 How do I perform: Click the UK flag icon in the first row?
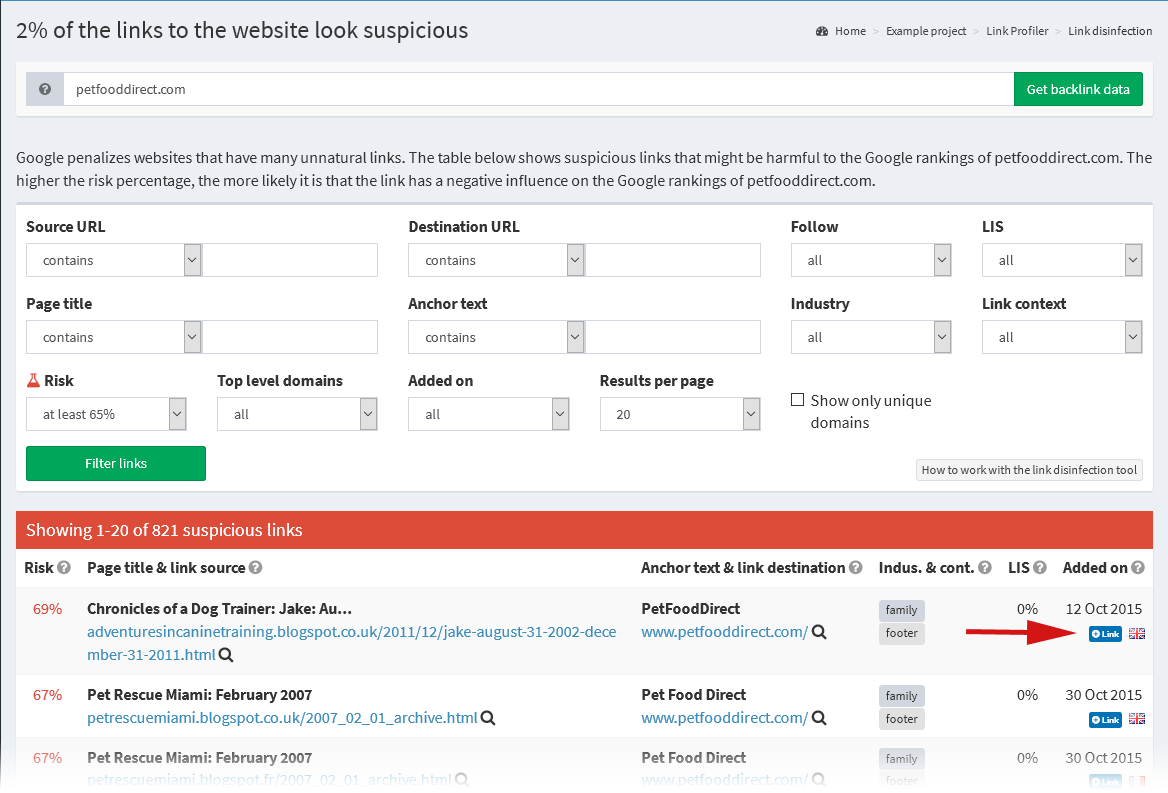(1137, 633)
